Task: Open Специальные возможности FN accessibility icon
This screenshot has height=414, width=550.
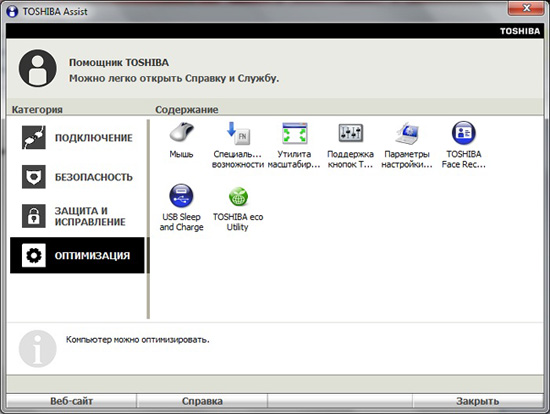Action: 238,133
